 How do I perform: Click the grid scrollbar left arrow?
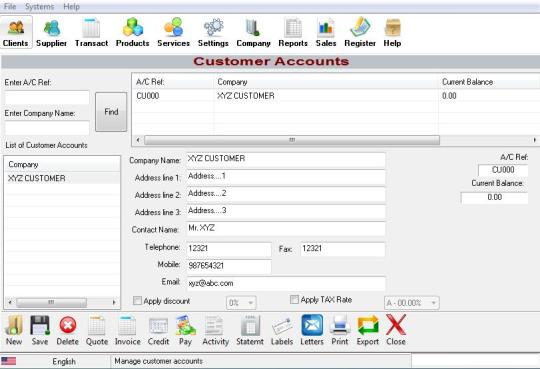pos(138,140)
